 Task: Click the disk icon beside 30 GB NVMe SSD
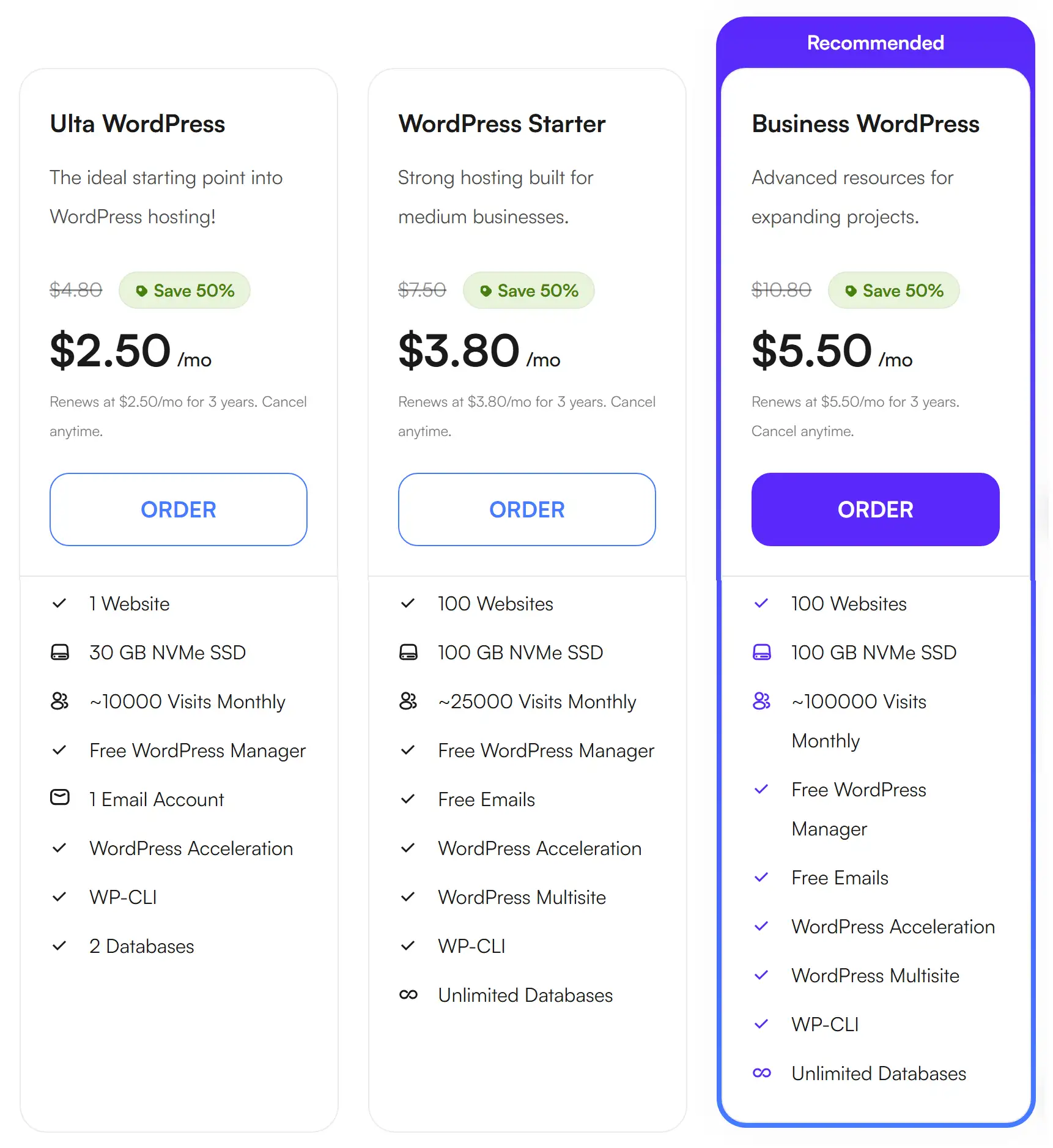coord(59,652)
